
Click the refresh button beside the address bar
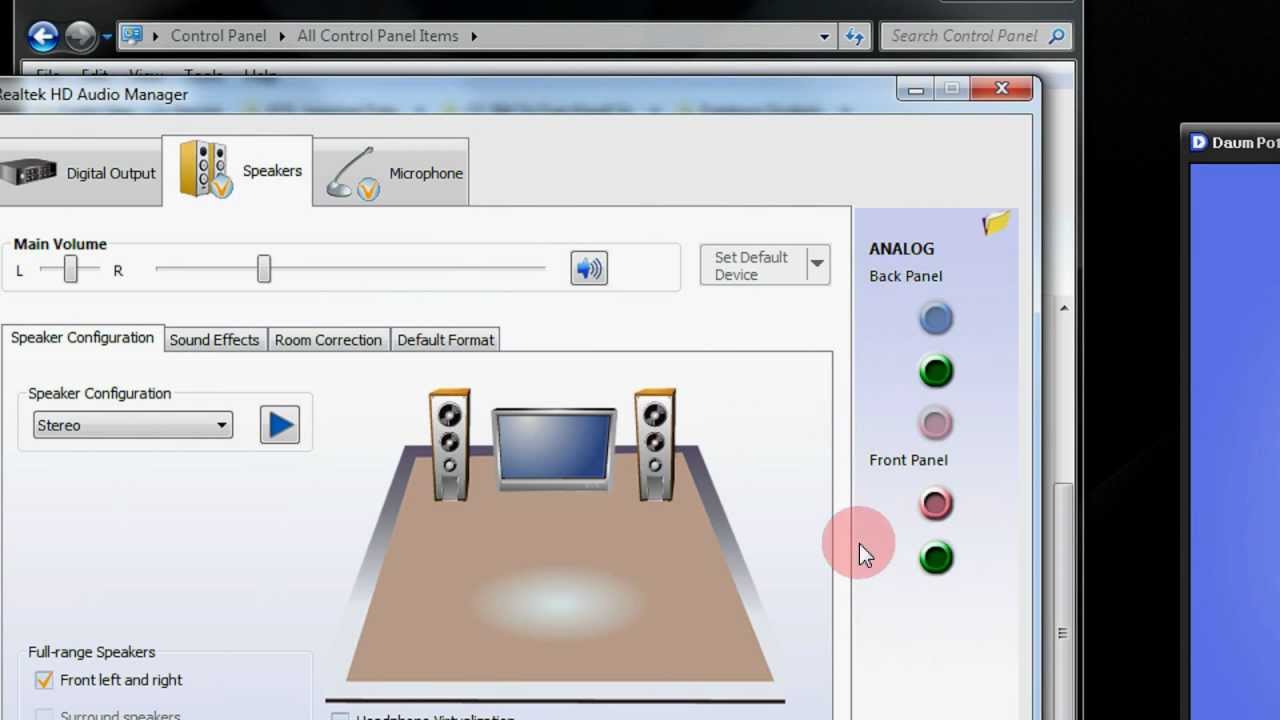854,36
